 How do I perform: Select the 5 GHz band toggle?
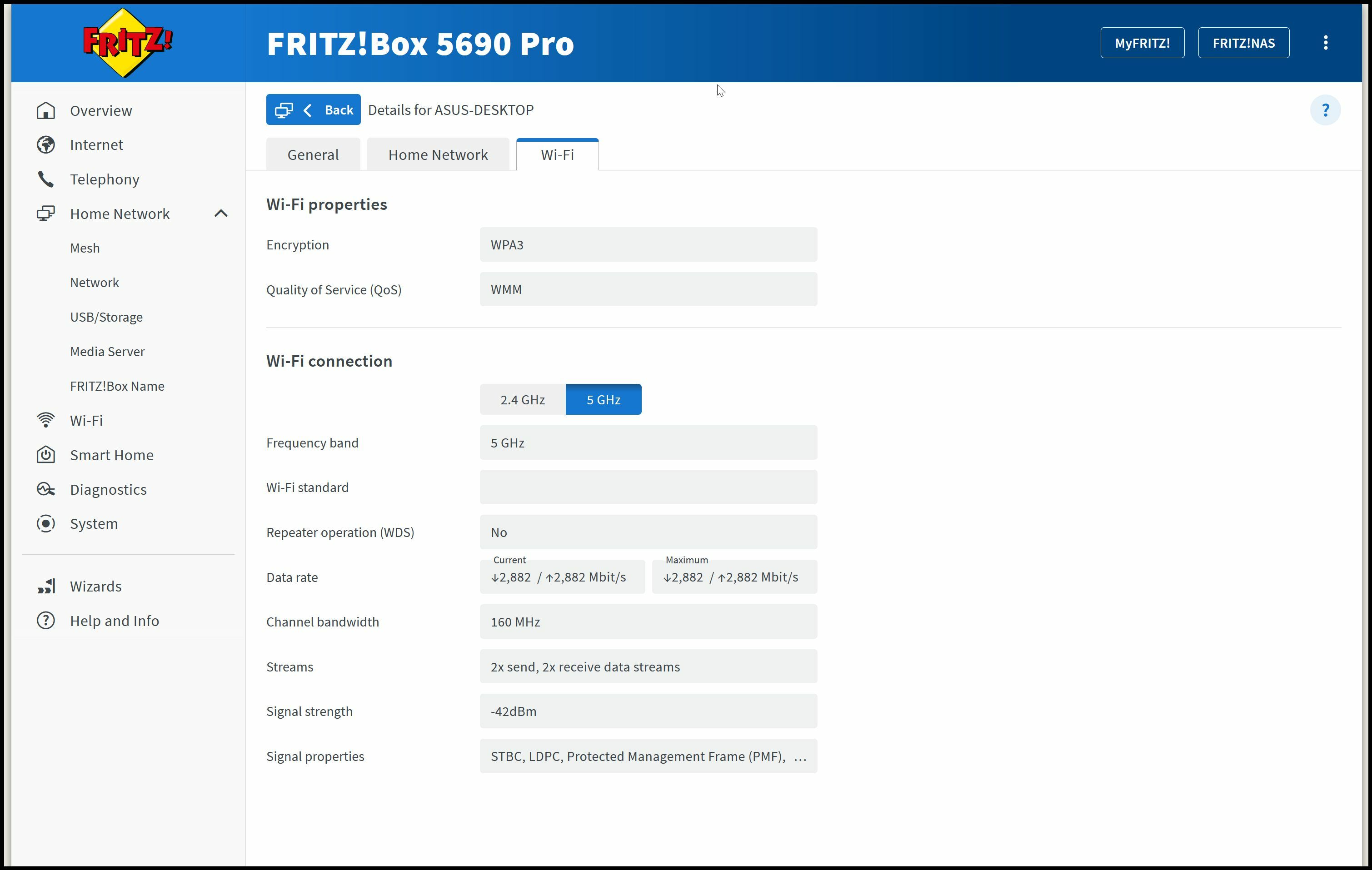(x=604, y=400)
